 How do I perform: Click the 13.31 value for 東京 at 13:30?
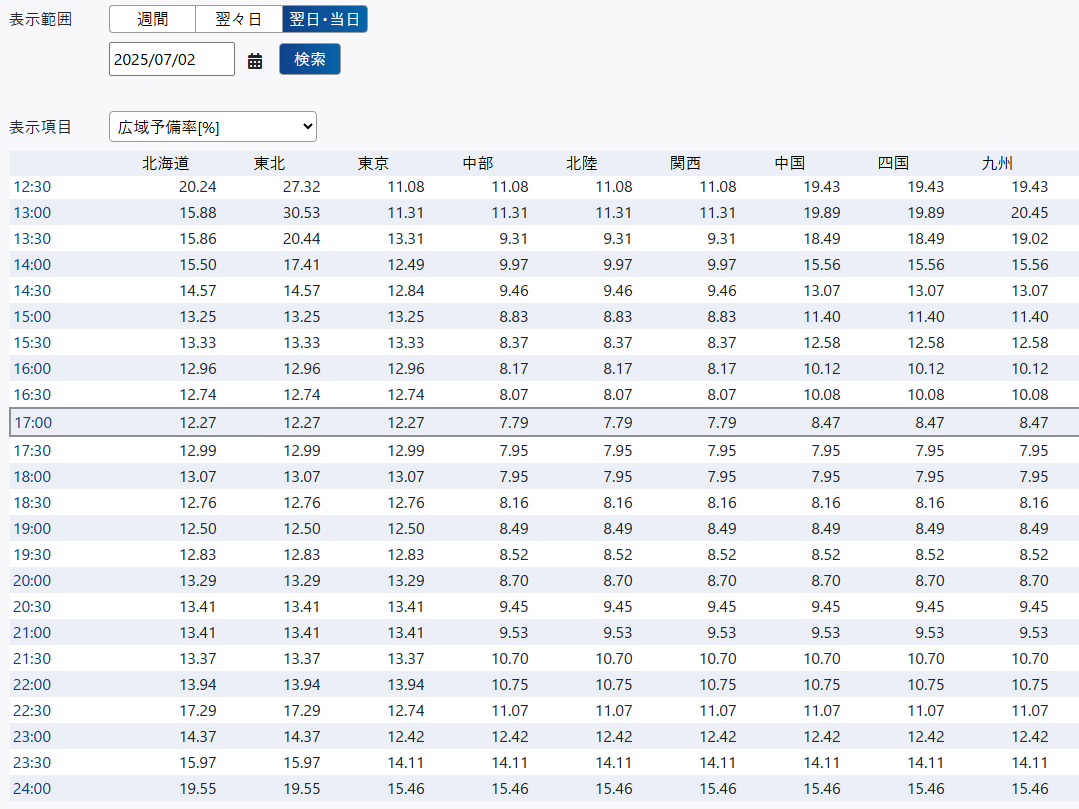point(405,239)
